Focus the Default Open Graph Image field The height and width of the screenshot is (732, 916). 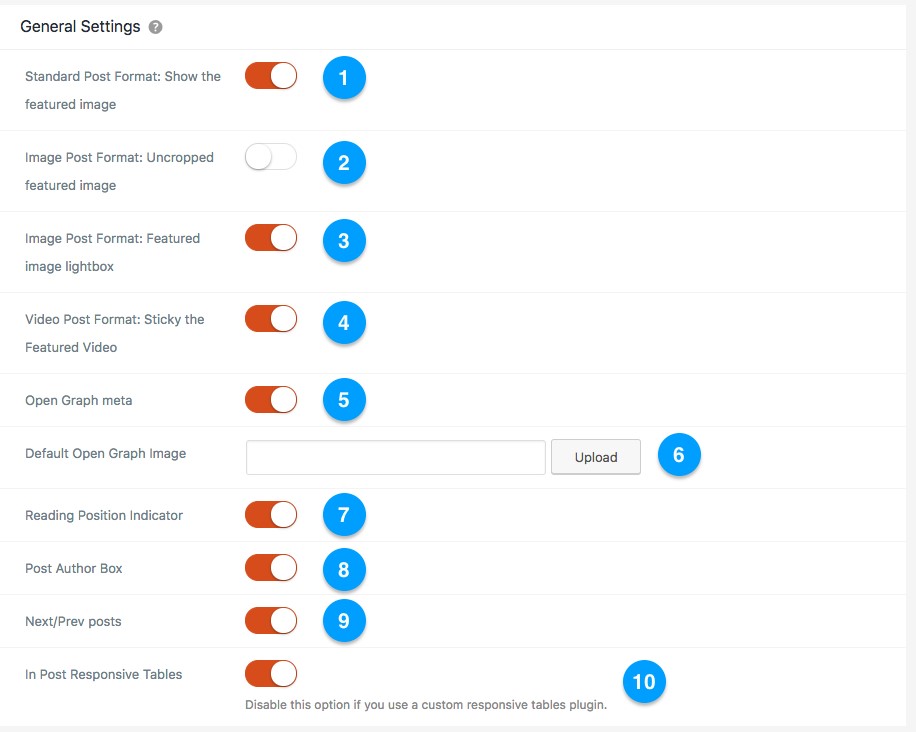tap(395, 457)
